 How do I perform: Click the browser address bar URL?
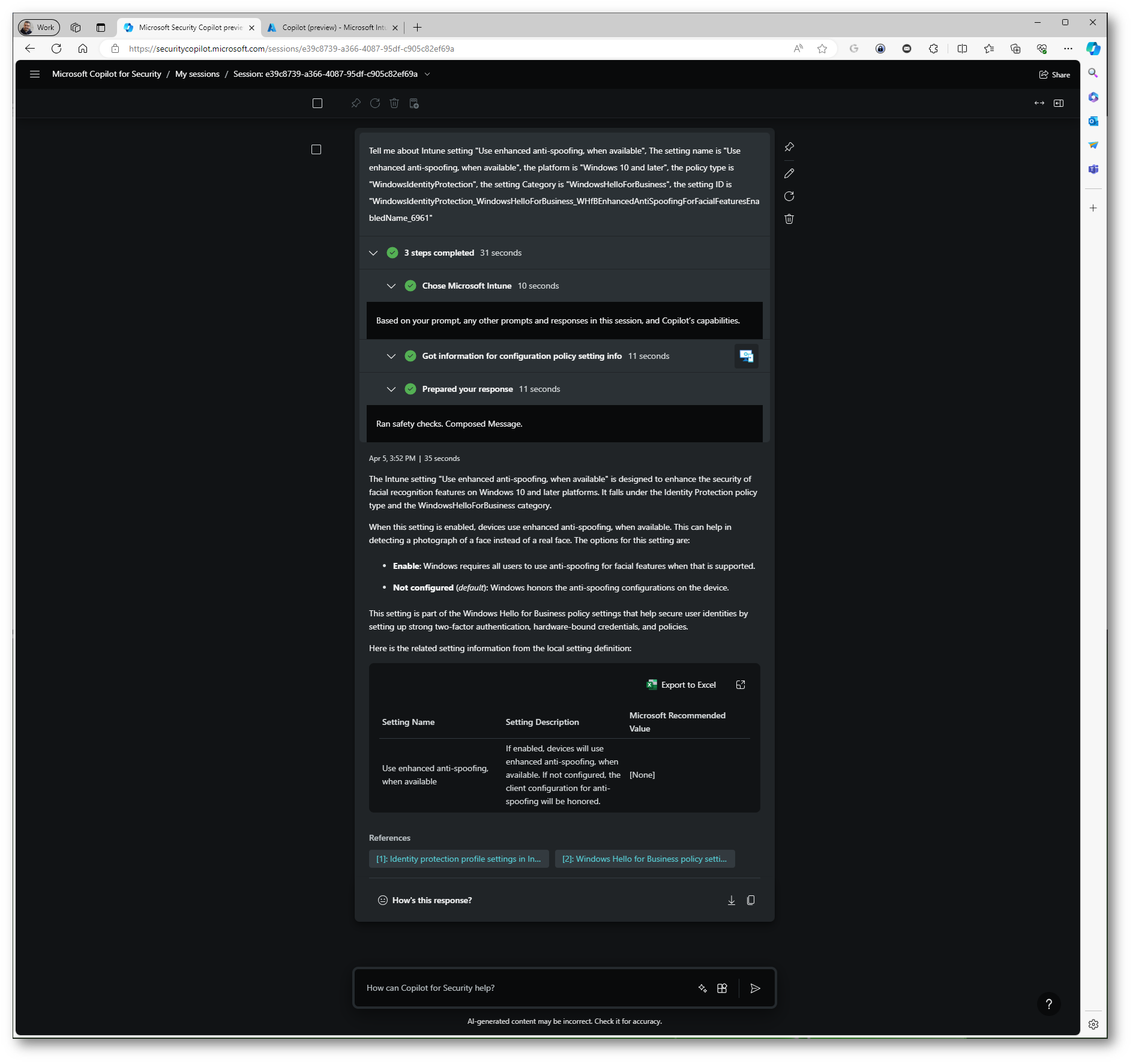pyautogui.click(x=292, y=49)
